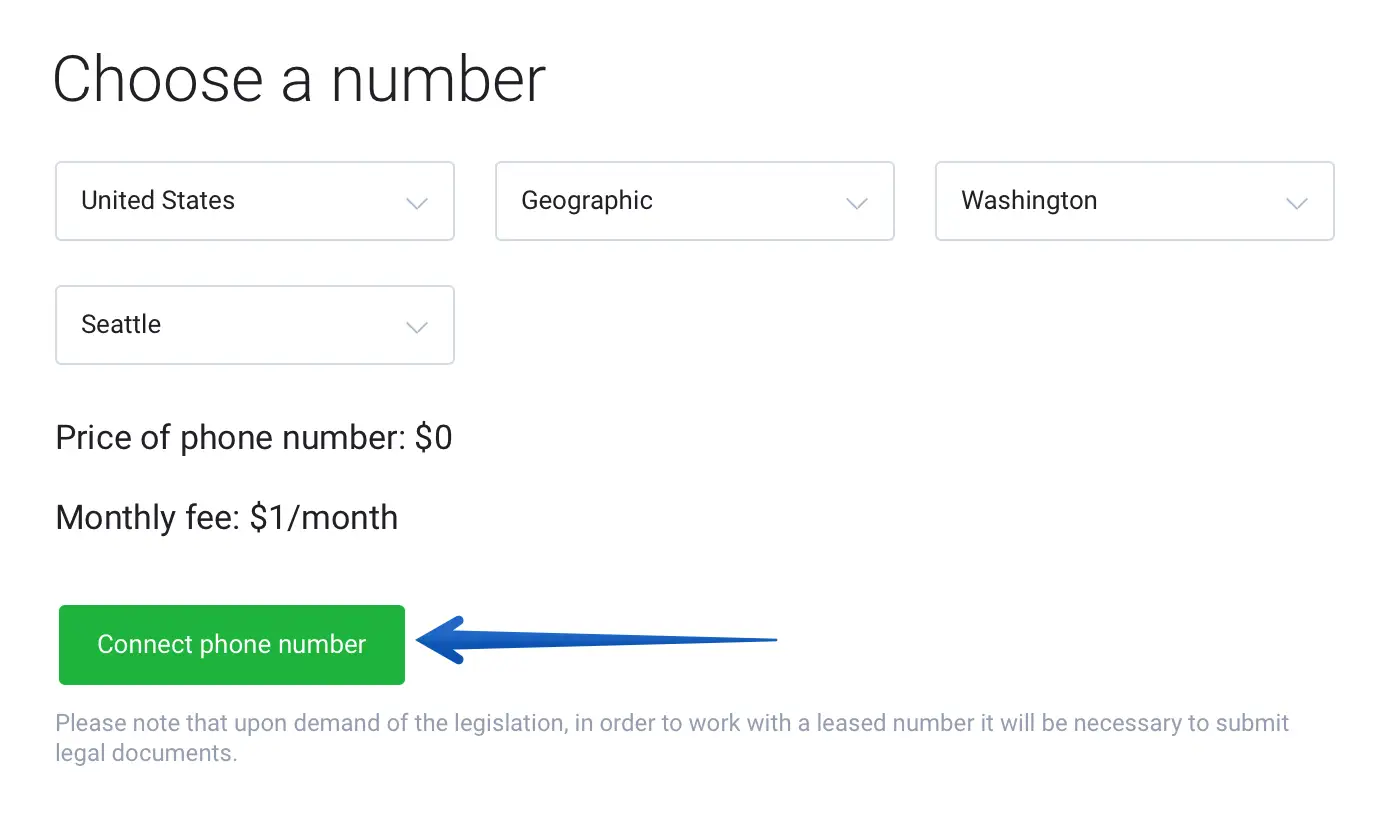Click the blue arrow pointing at the button
Viewport: 1387px width, 816px height.
(596, 640)
